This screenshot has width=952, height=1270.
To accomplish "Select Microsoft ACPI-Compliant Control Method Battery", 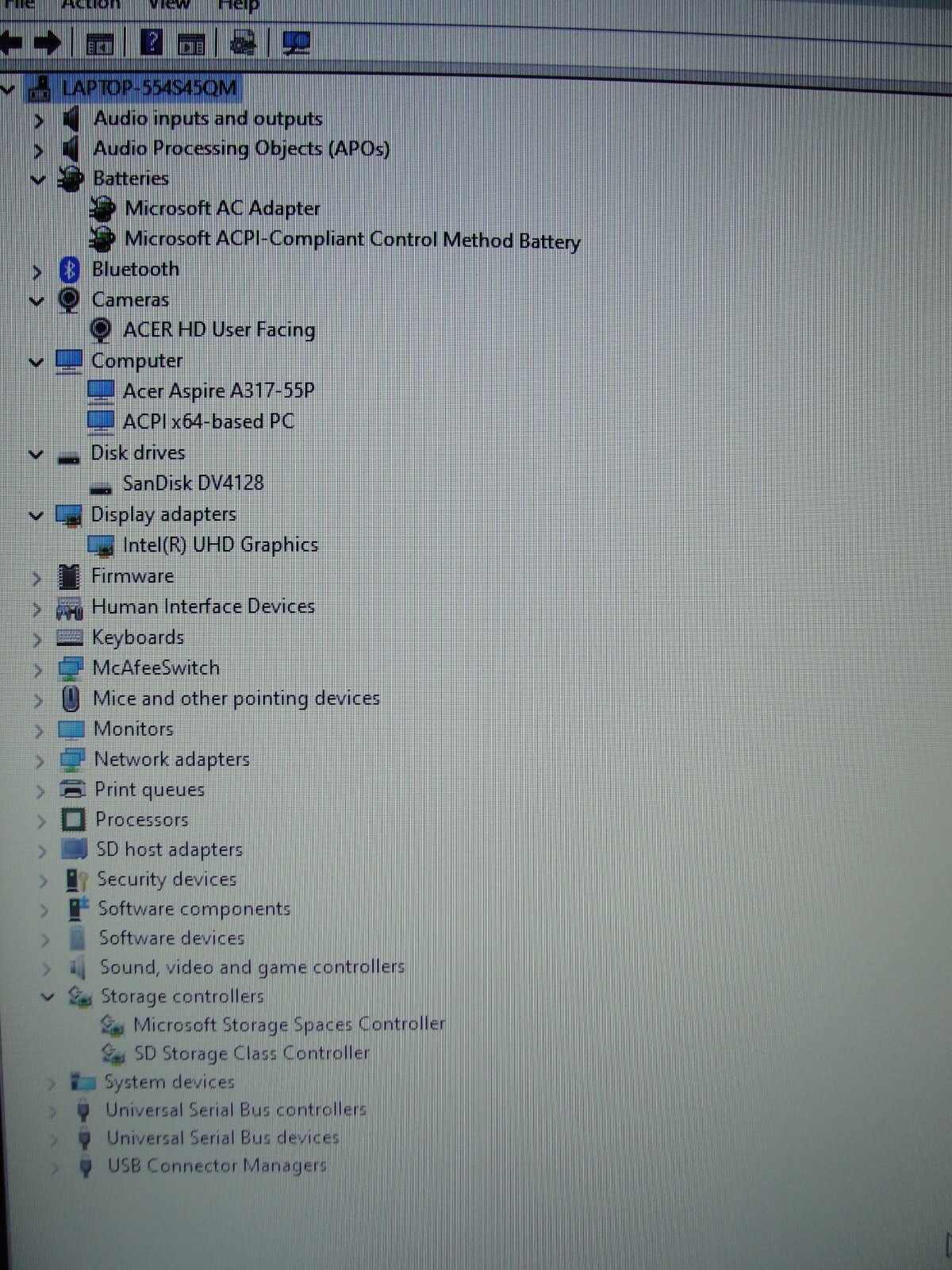I will click(x=353, y=240).
